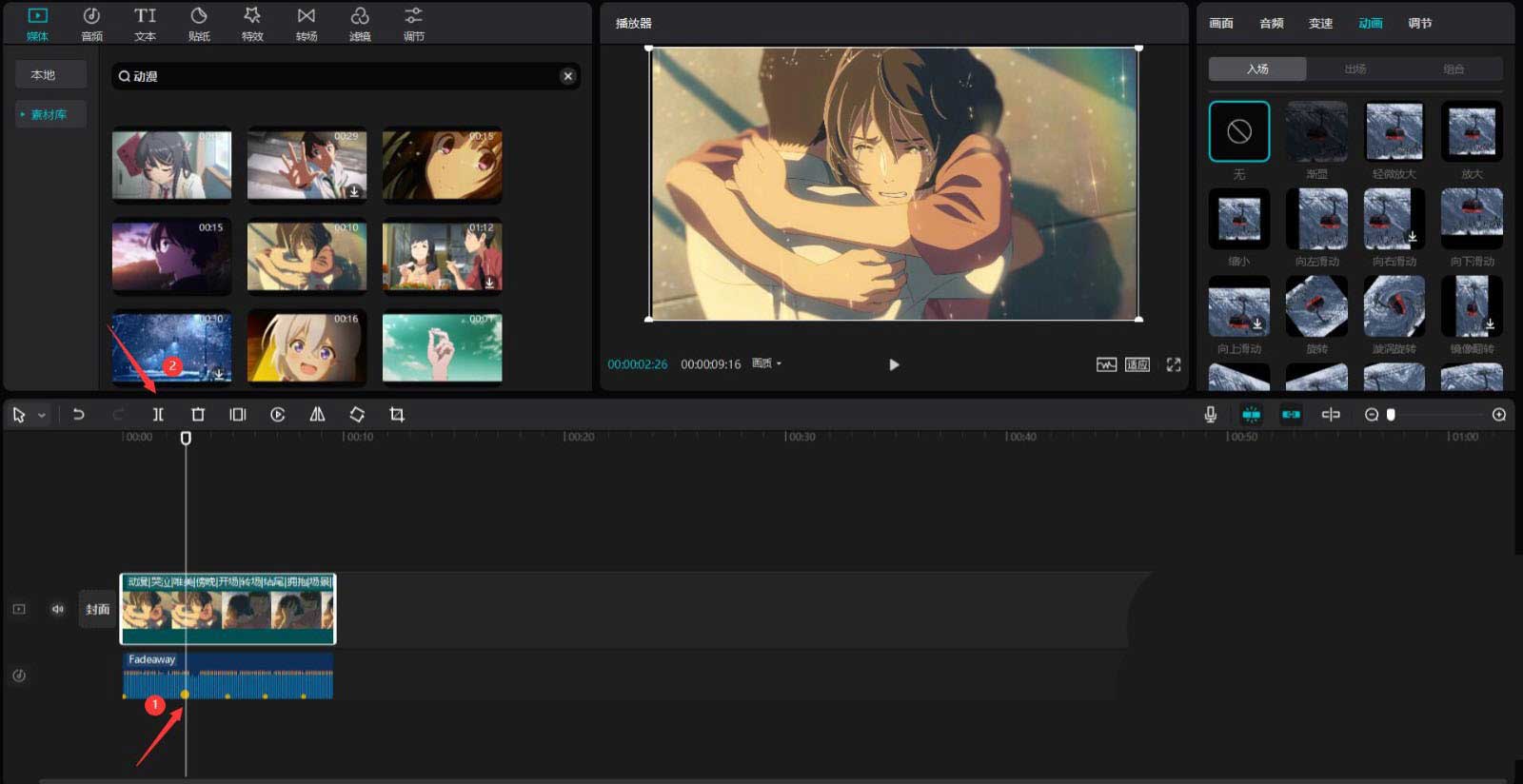Download the 00:29 clip via its download icon
This screenshot has width=1523, height=784.
(x=354, y=191)
